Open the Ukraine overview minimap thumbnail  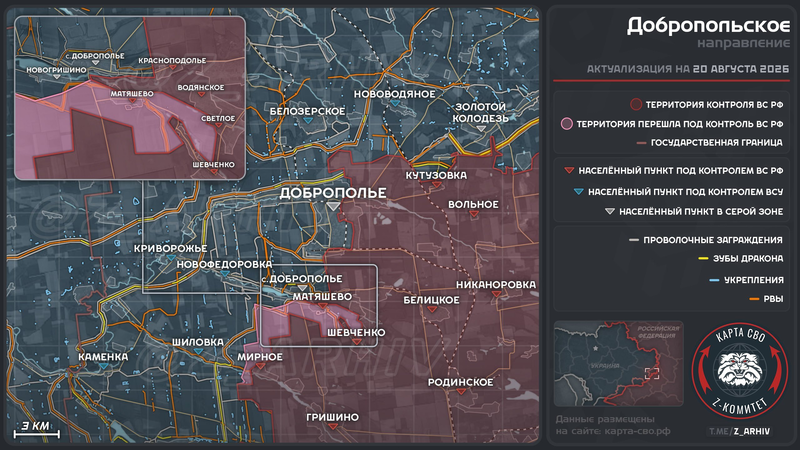coord(618,363)
